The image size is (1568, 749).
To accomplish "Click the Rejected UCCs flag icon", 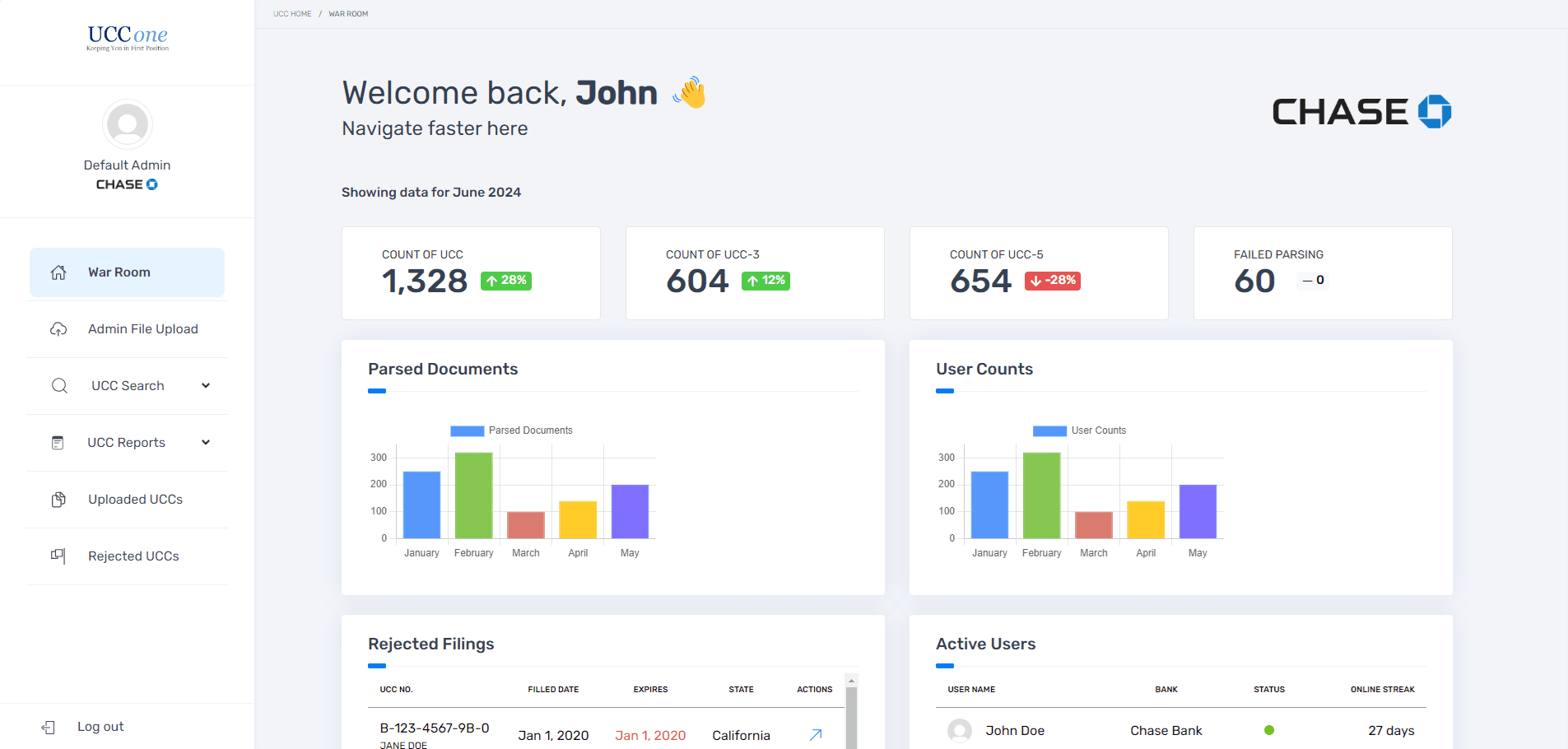I will 58,556.
